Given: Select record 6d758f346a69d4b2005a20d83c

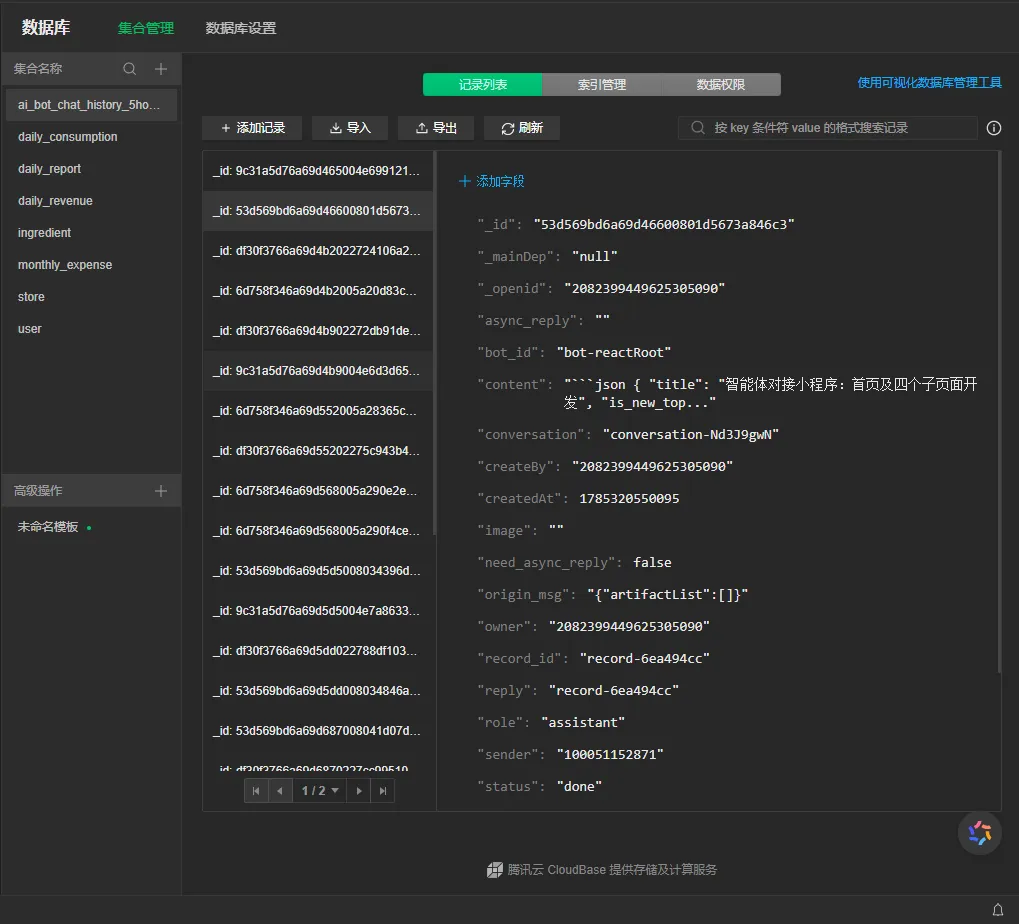Looking at the screenshot, I should [317, 290].
